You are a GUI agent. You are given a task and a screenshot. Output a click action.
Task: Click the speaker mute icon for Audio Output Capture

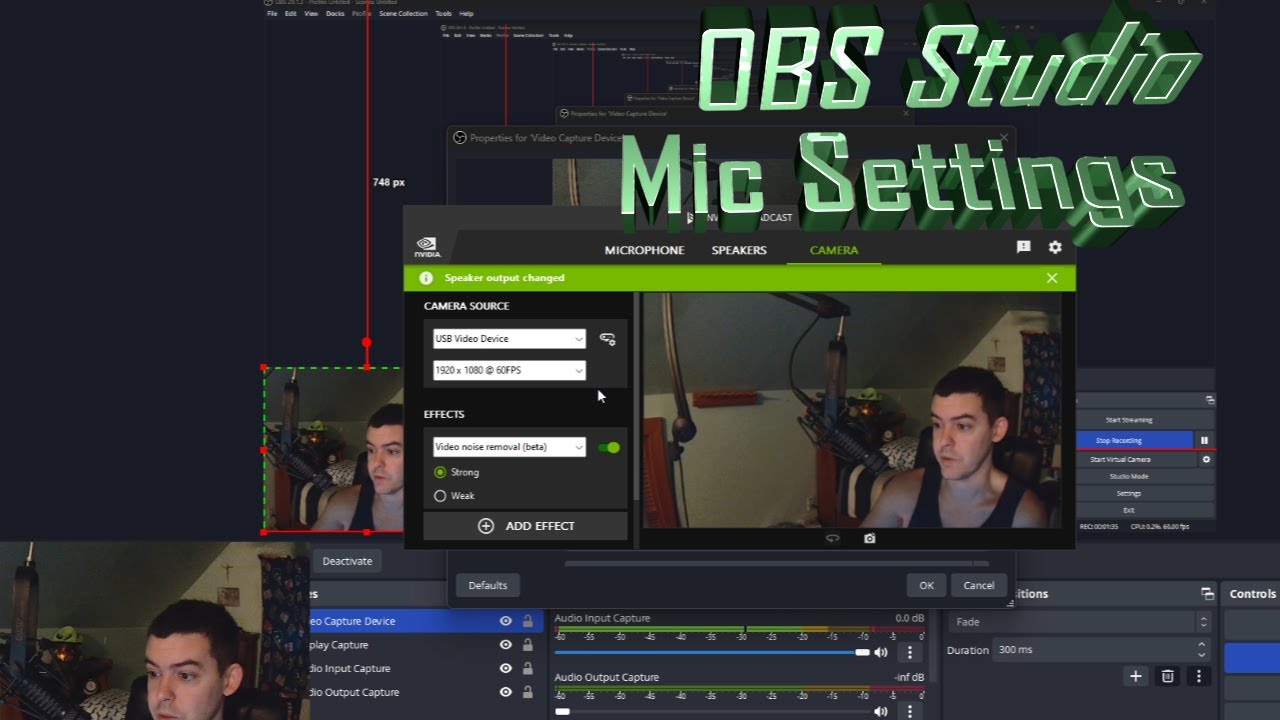click(881, 711)
